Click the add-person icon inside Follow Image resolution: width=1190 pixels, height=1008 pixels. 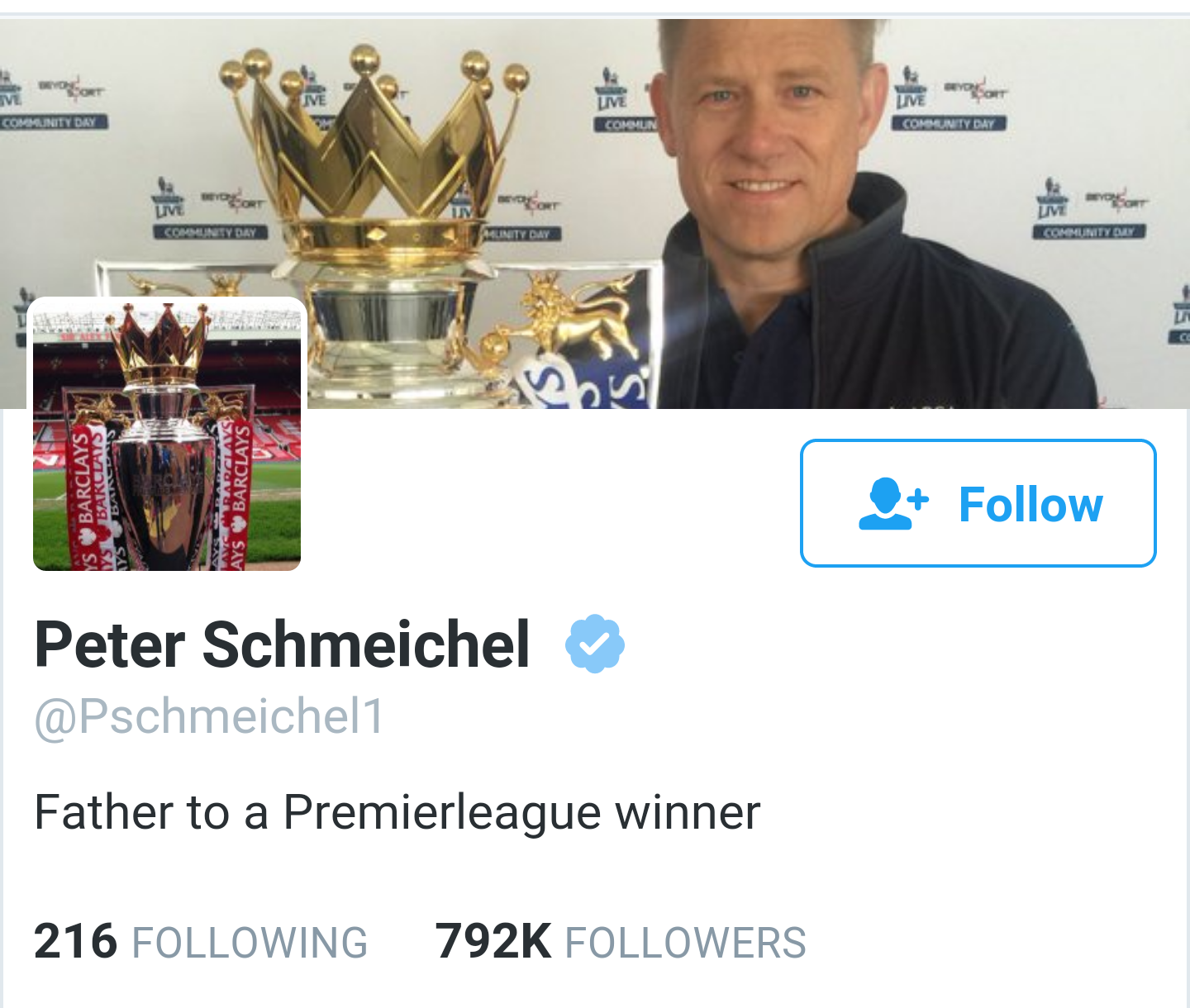892,503
